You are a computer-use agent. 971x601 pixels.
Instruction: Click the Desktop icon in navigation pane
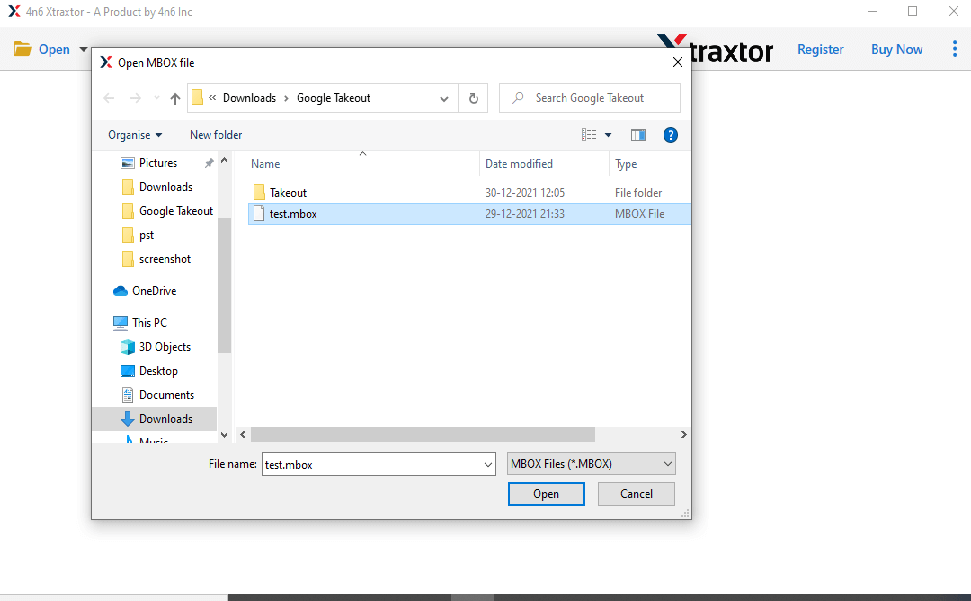coord(128,371)
